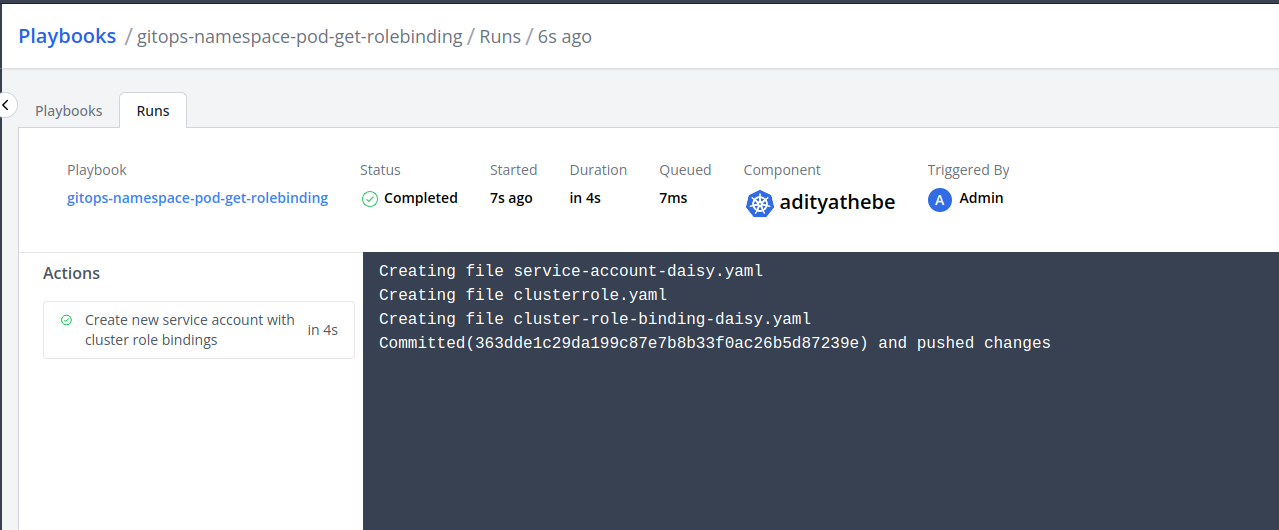
Task: Click the green Completed status check icon
Action: (370, 199)
